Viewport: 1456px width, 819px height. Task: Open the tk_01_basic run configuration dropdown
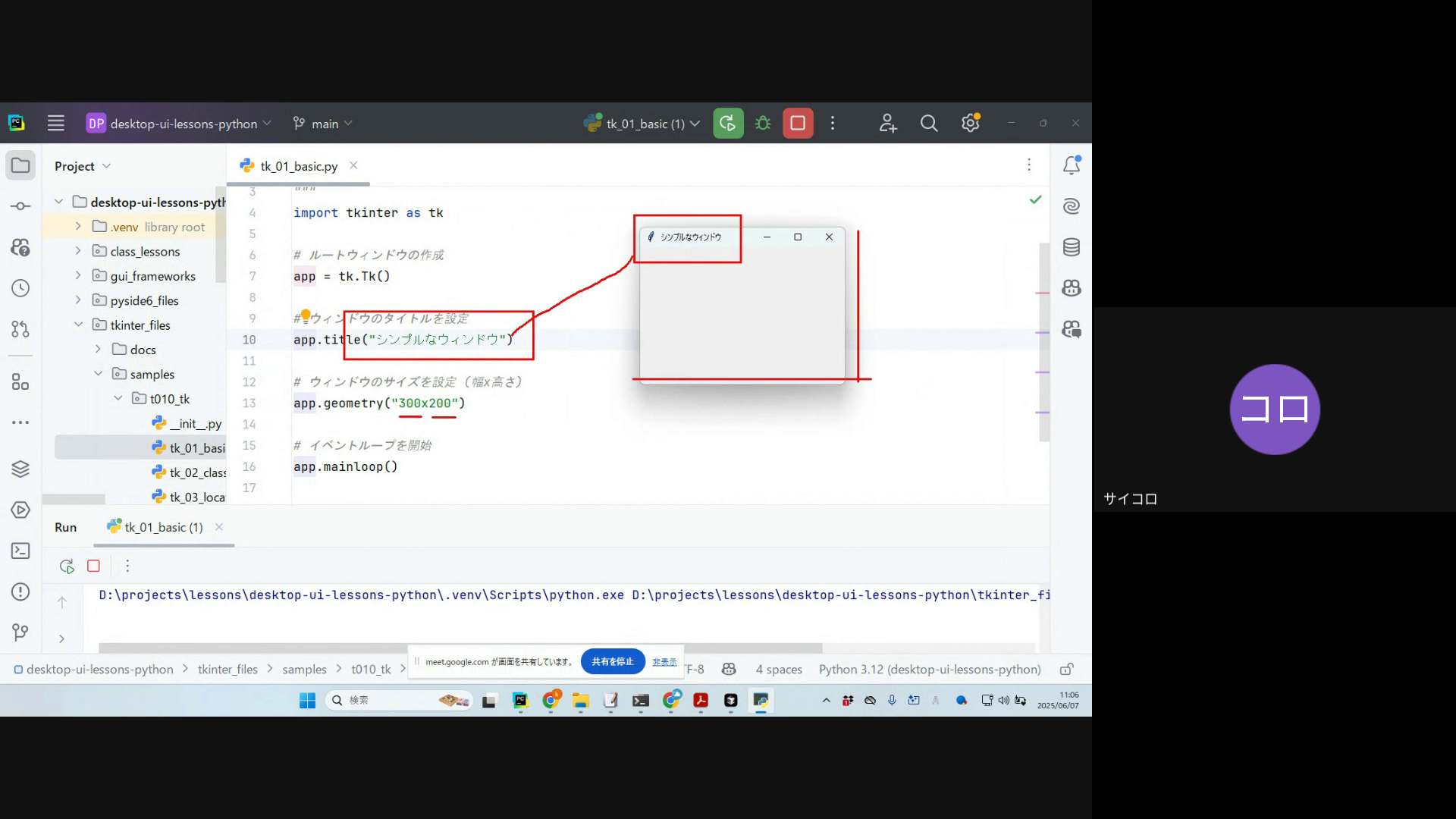pos(645,124)
